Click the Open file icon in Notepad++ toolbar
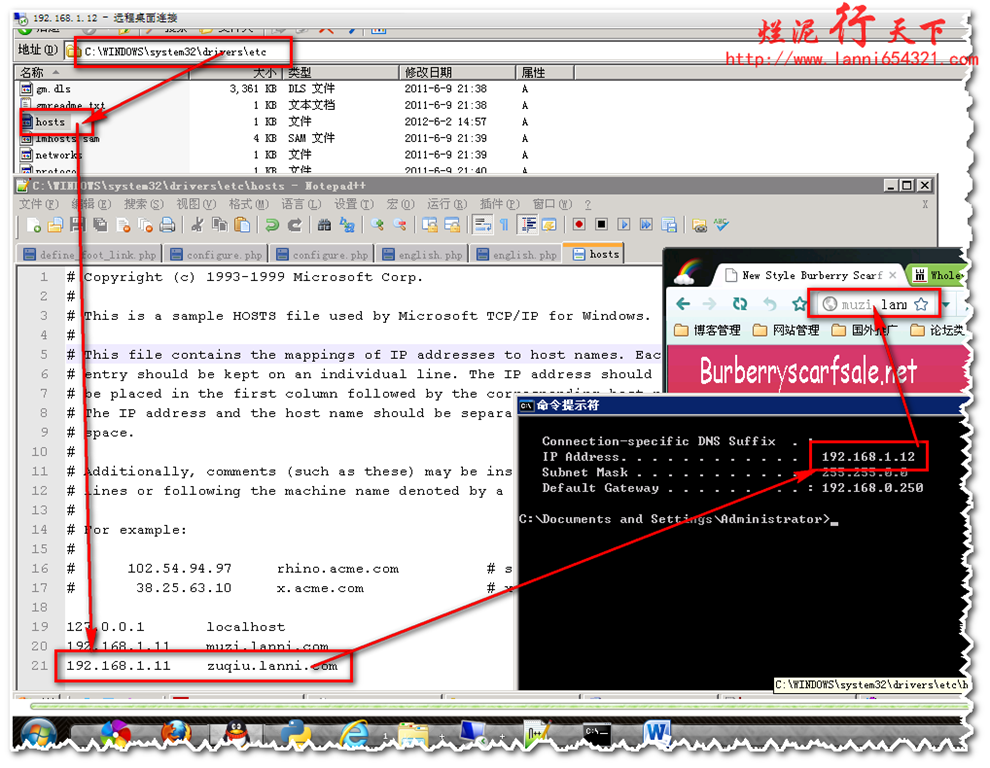This screenshot has width=990, height=768. [55, 225]
